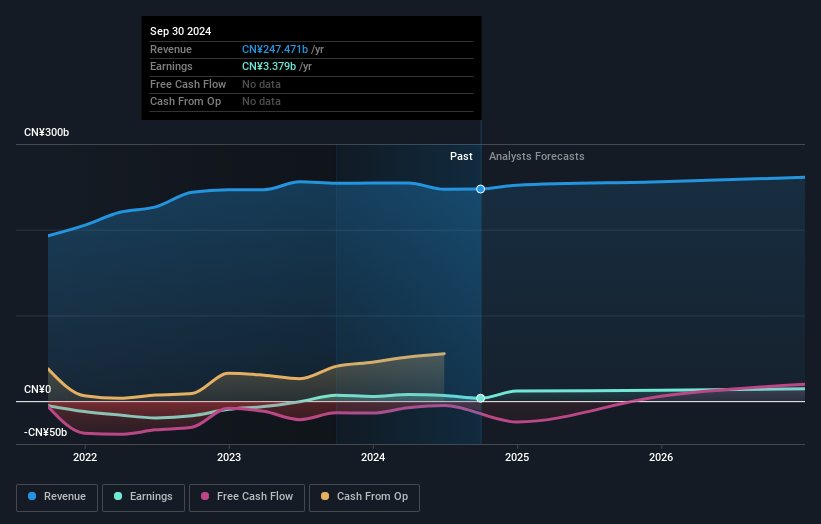Click the Sep 30 2024 tooltip date
This screenshot has height=524, width=821.
(181, 31)
